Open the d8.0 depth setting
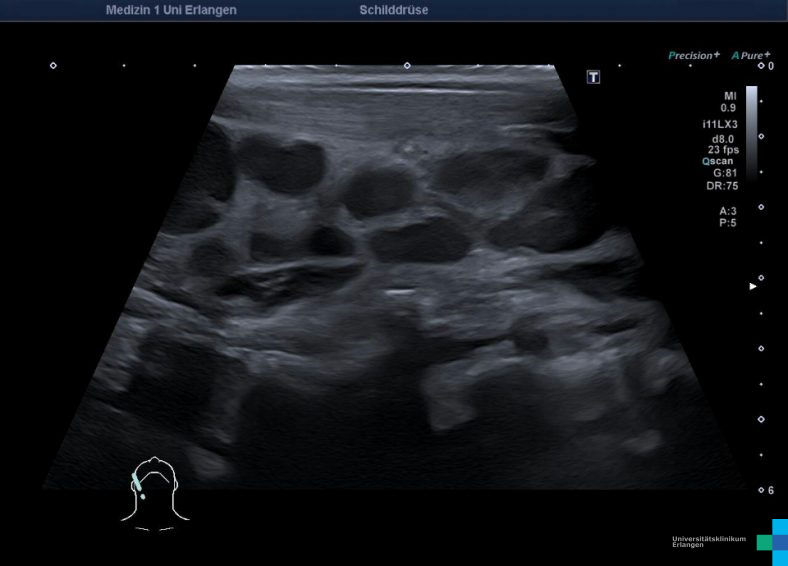This screenshot has width=788, height=566. click(724, 138)
